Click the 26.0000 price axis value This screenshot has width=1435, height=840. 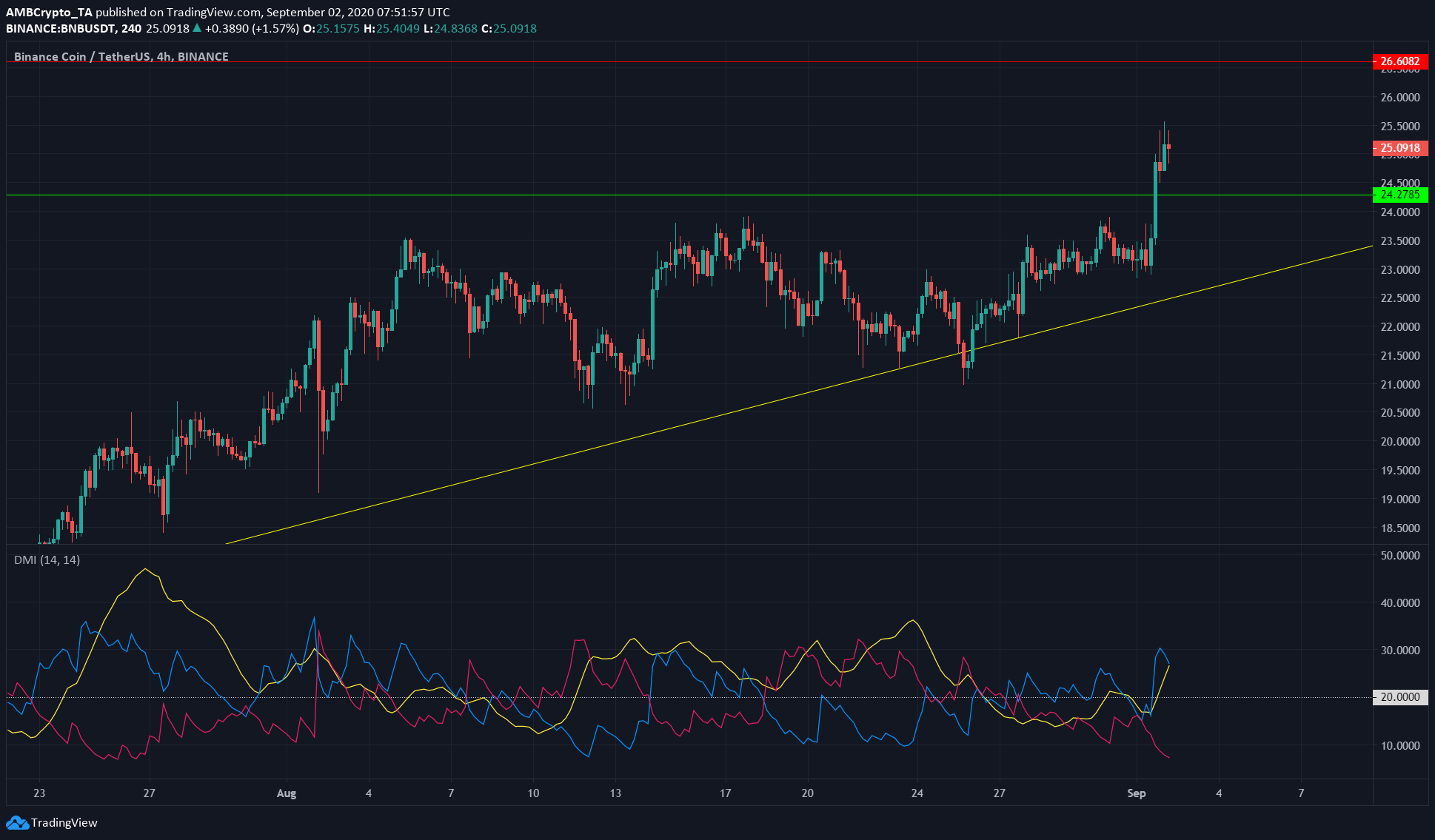point(1400,98)
